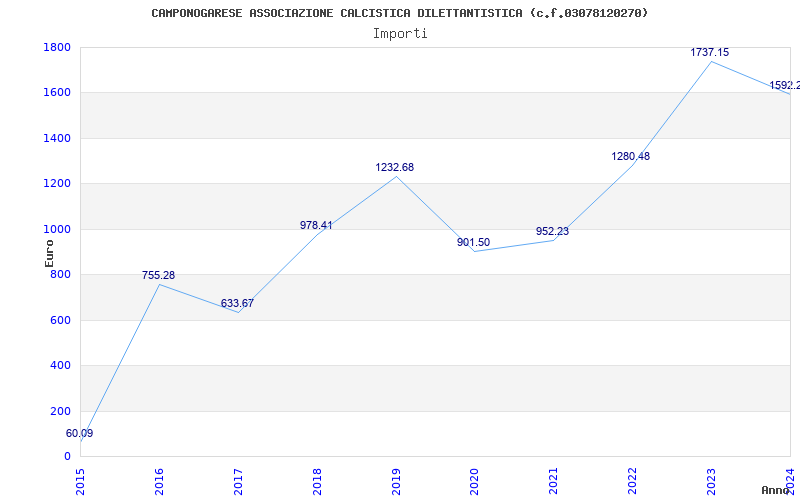This screenshot has height=500, width=800.
Task: Click the 1600 value on the Euro axis
Action: point(57,93)
